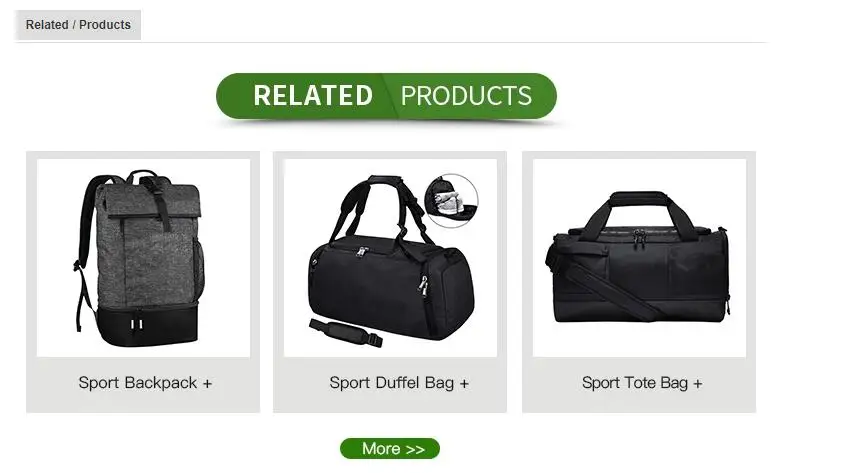Click the green More >> button
858x473 pixels.
[390, 448]
